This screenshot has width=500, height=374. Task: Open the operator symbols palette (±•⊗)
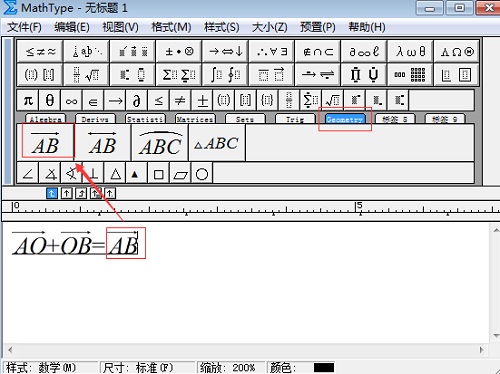tap(179, 51)
